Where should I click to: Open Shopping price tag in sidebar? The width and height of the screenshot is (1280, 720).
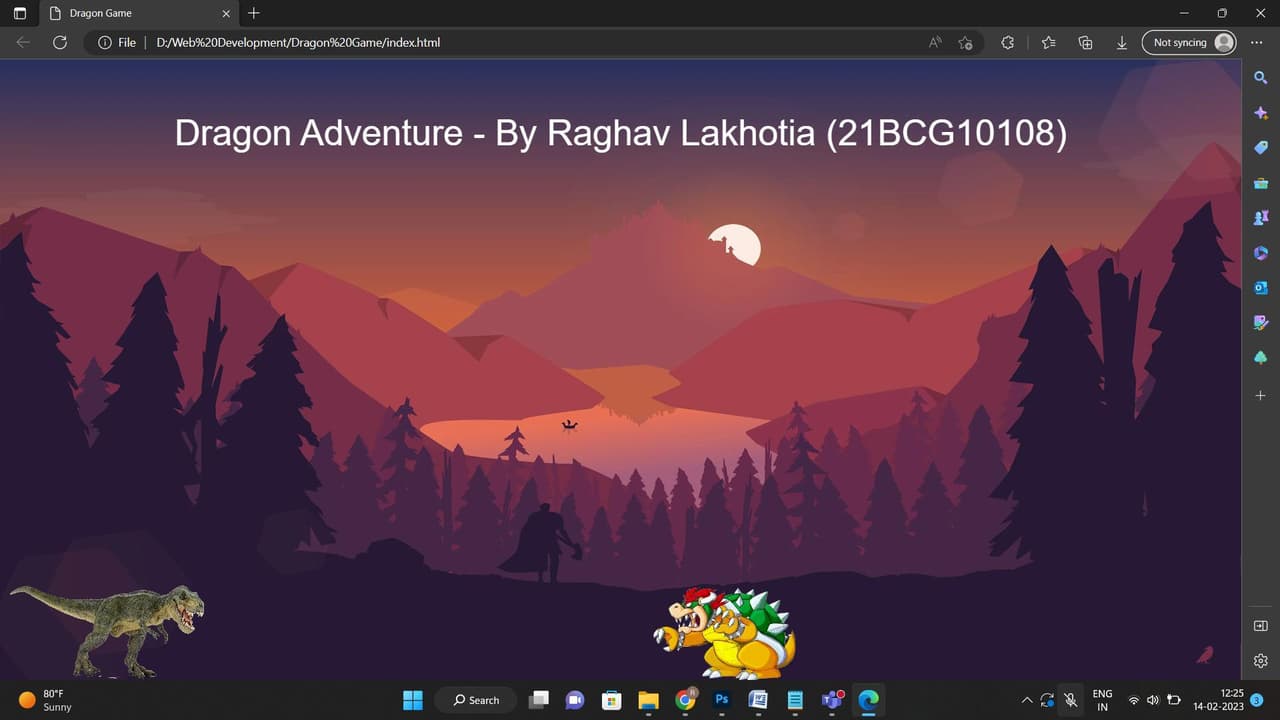(1260, 148)
